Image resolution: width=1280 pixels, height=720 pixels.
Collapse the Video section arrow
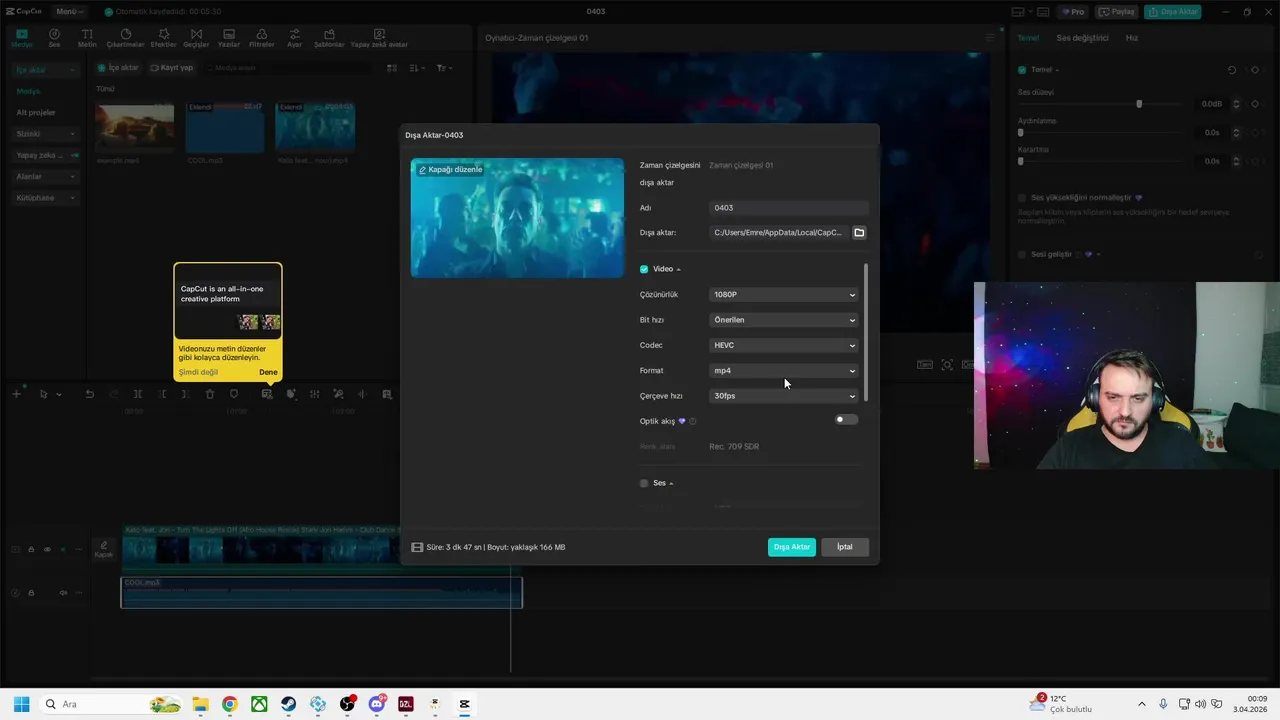[678, 270]
